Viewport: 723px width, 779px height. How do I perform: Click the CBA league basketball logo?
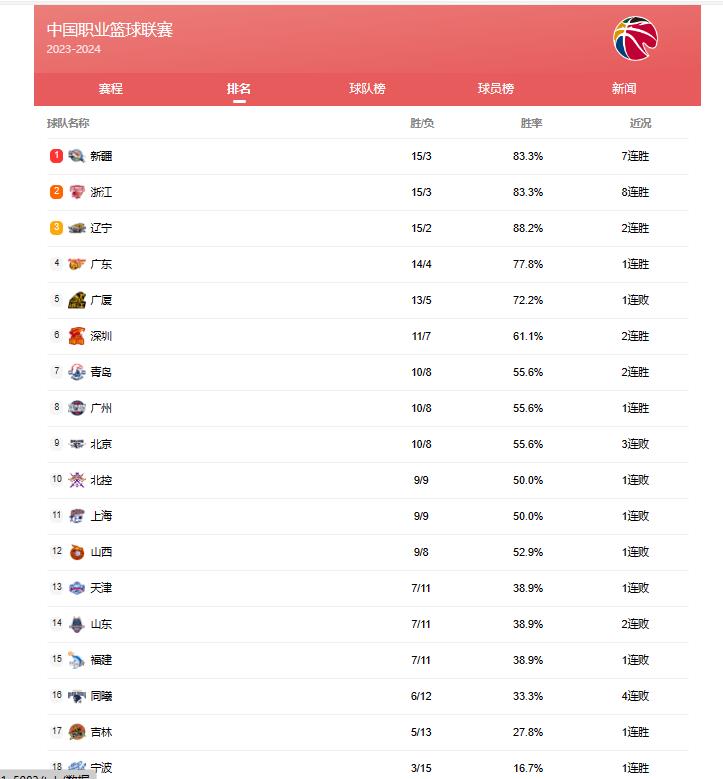coord(635,38)
